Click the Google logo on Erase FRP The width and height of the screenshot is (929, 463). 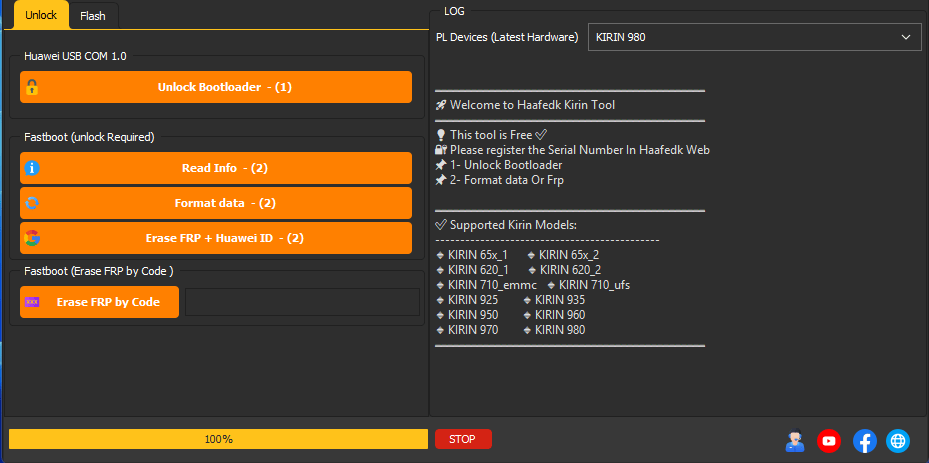(x=32, y=238)
